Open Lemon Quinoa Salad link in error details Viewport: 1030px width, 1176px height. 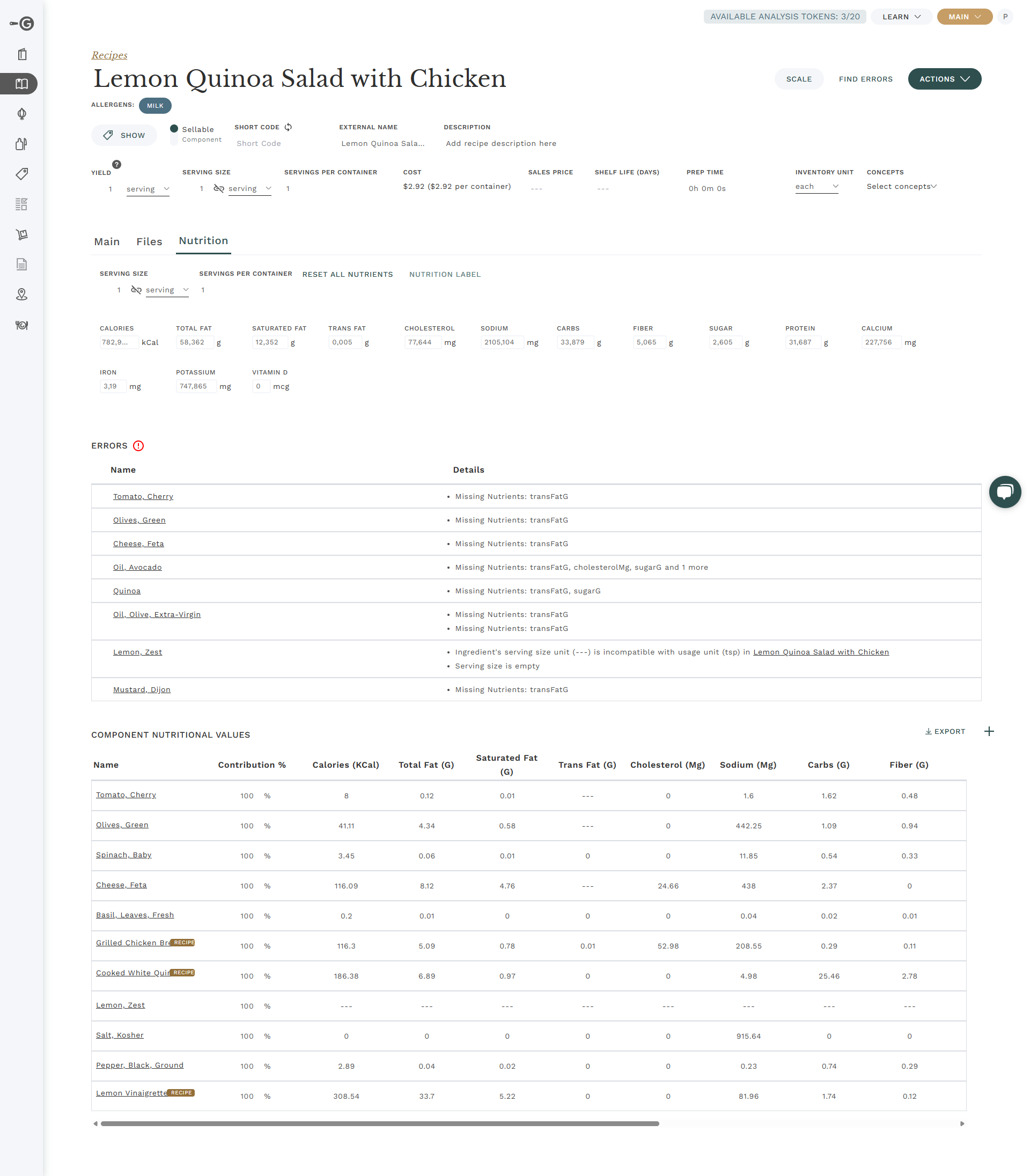click(820, 651)
